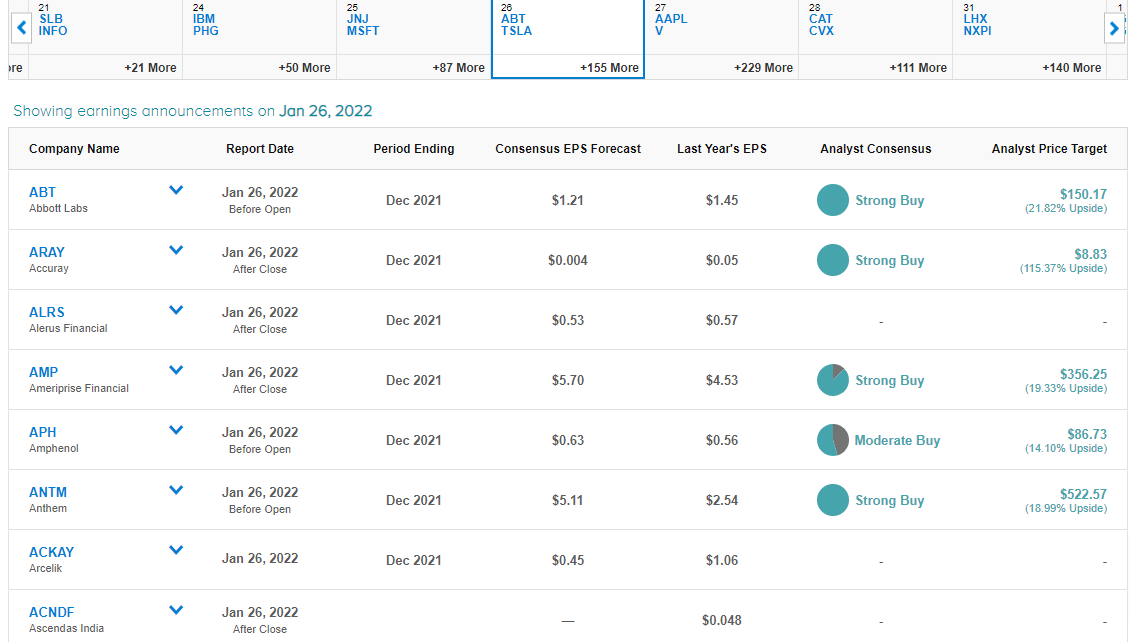Open the AMP ticker link
This screenshot has height=642, width=1130.
(x=43, y=372)
